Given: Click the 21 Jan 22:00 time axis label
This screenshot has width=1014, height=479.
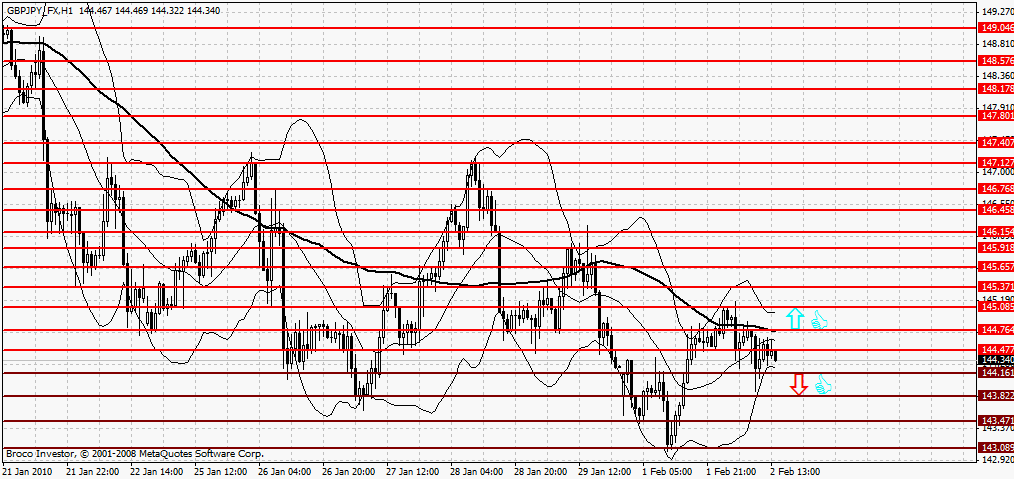Looking at the screenshot, I should click(x=94, y=472).
